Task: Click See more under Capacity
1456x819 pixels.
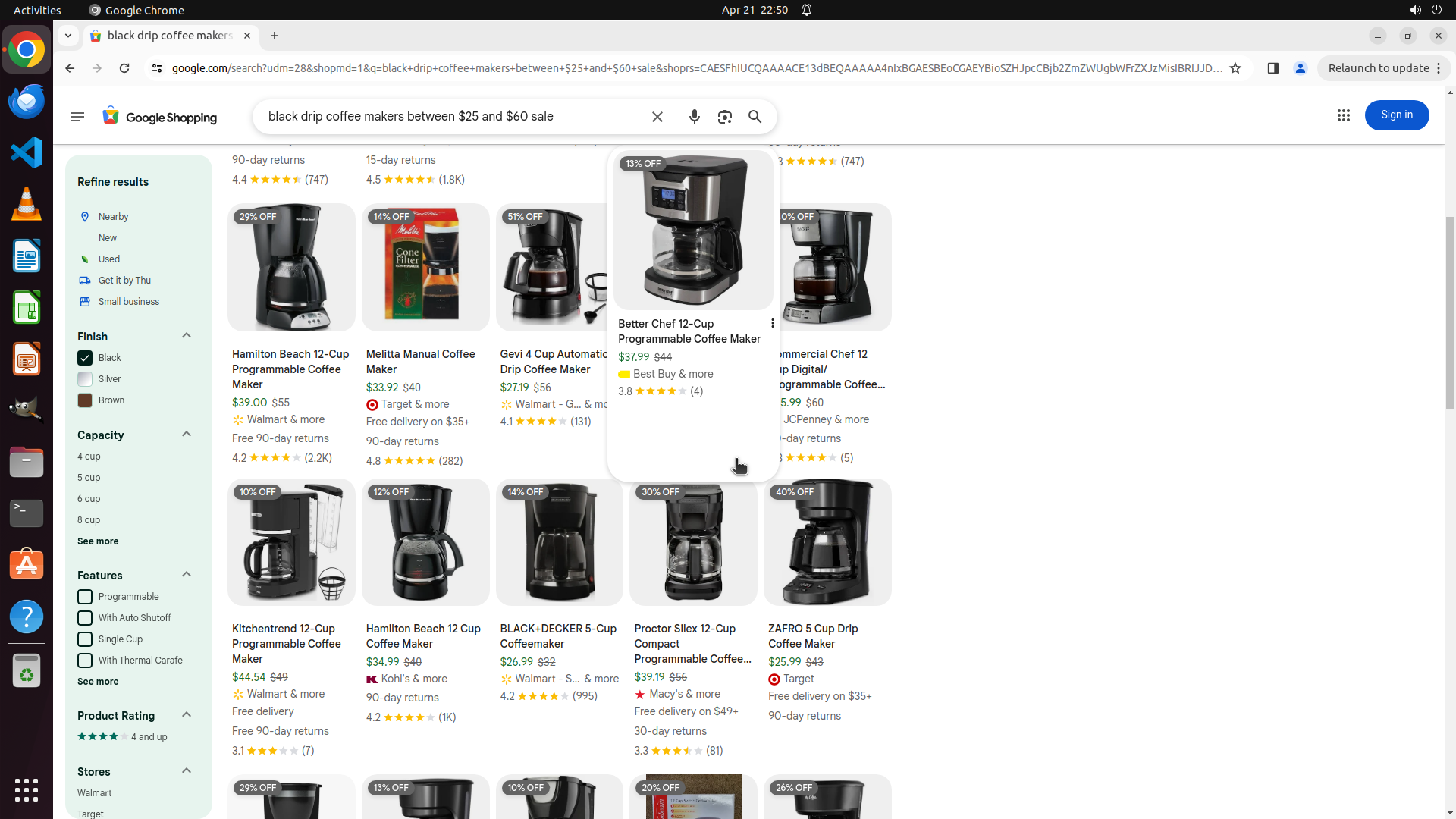Action: coord(98,541)
